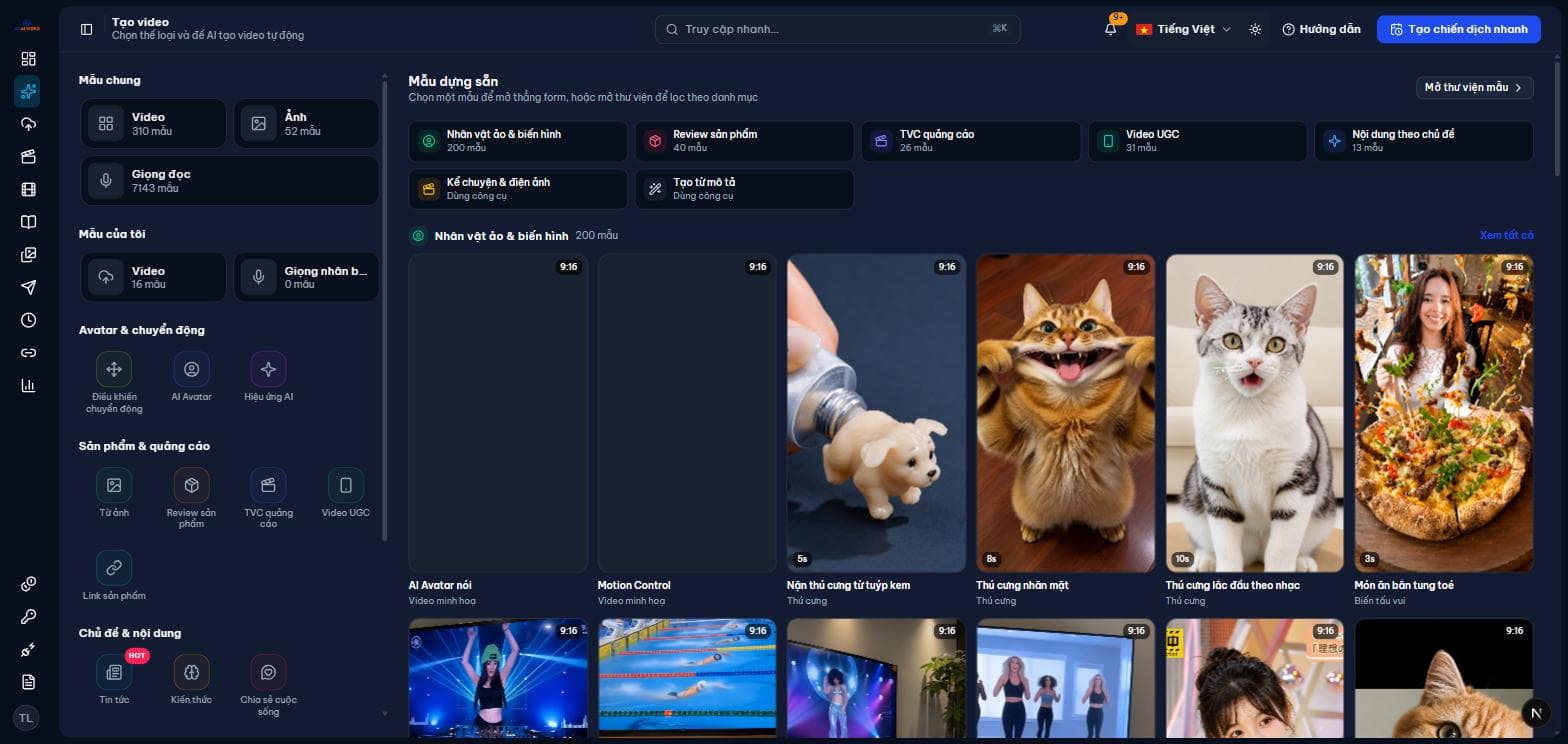1568x744 pixels.
Task: Open the Giọng đọc 7143 mẫu card
Action: (x=230, y=181)
